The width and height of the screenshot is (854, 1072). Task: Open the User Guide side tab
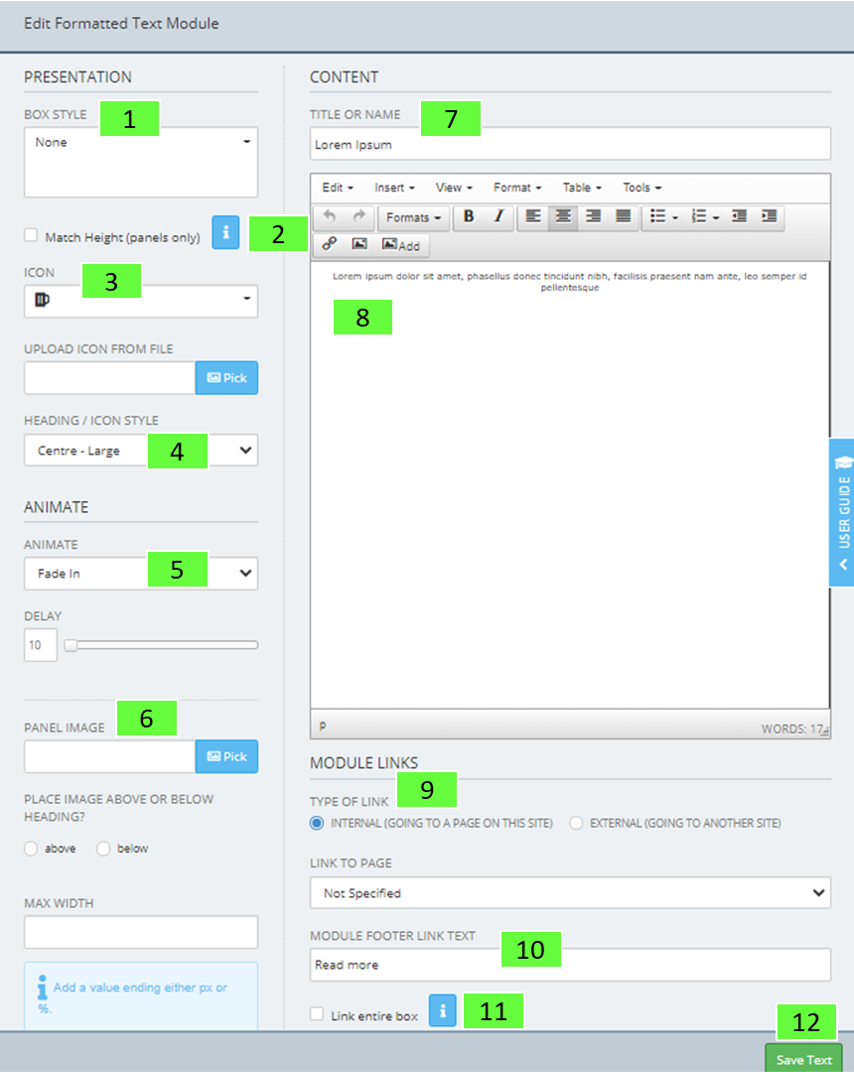tap(842, 512)
